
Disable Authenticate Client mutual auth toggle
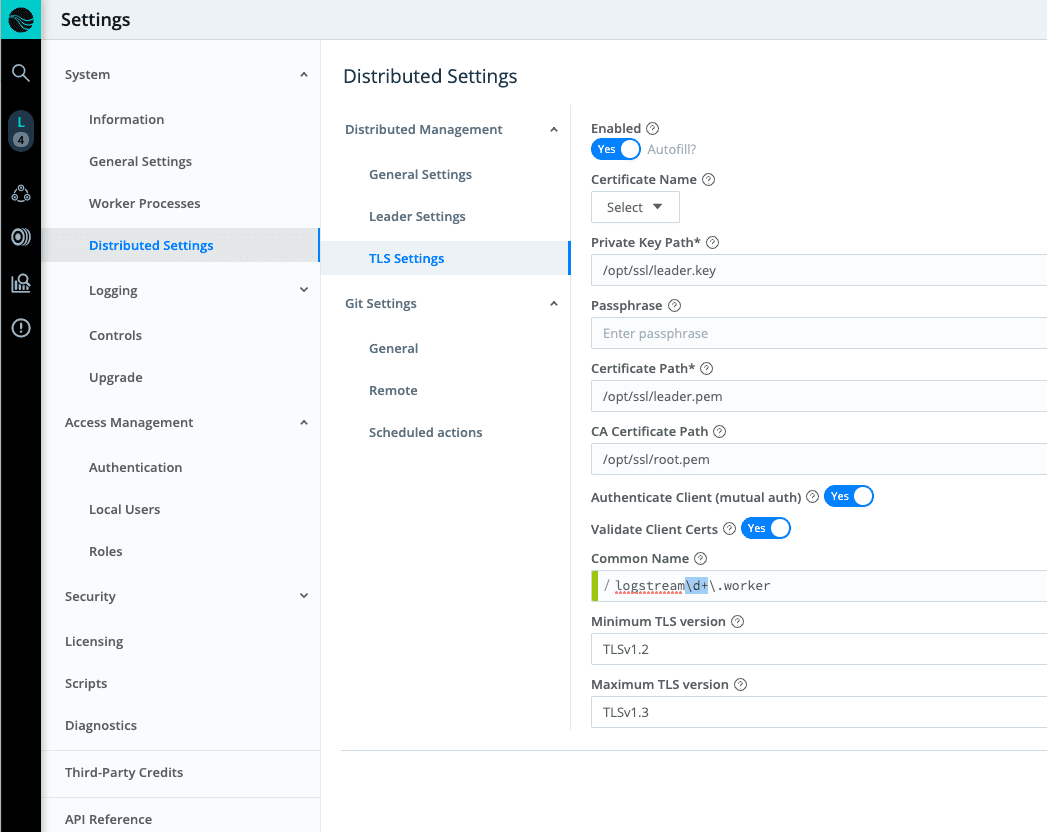coord(848,496)
